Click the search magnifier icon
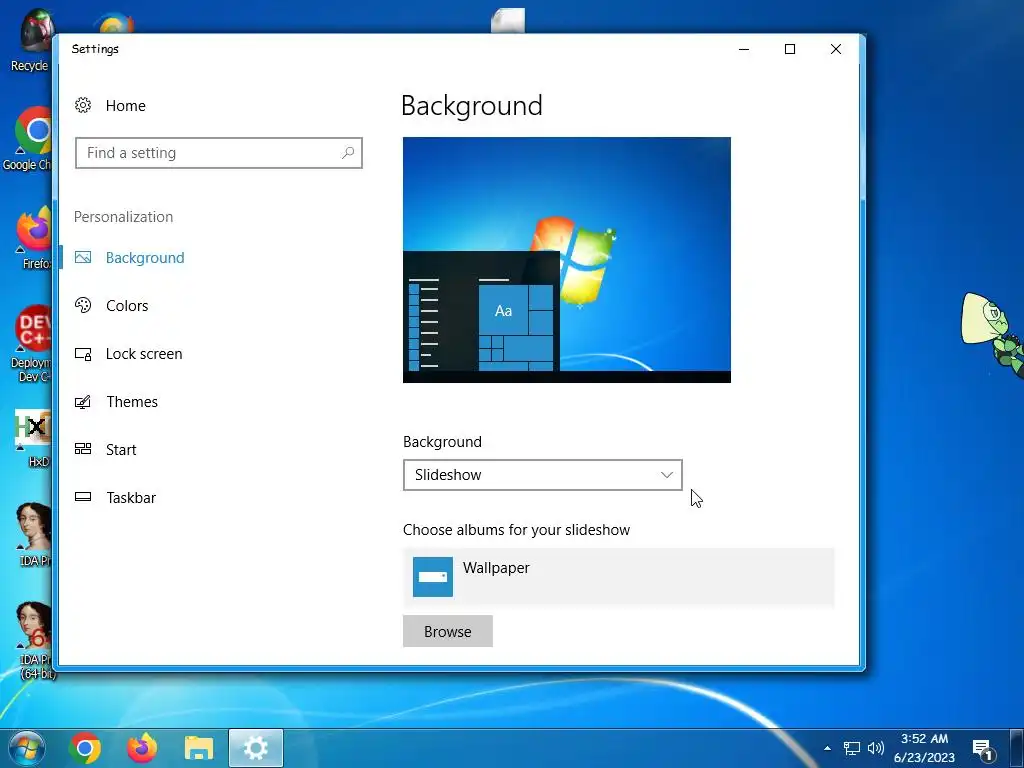 348,153
